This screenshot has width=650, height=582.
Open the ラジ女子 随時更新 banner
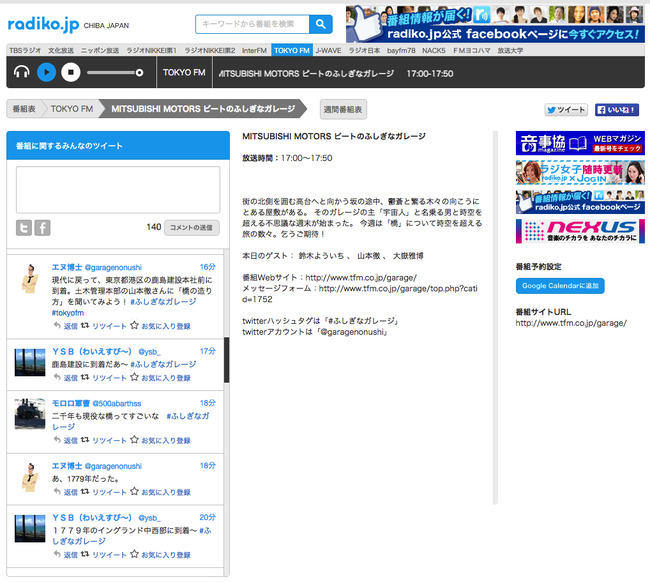tap(580, 172)
